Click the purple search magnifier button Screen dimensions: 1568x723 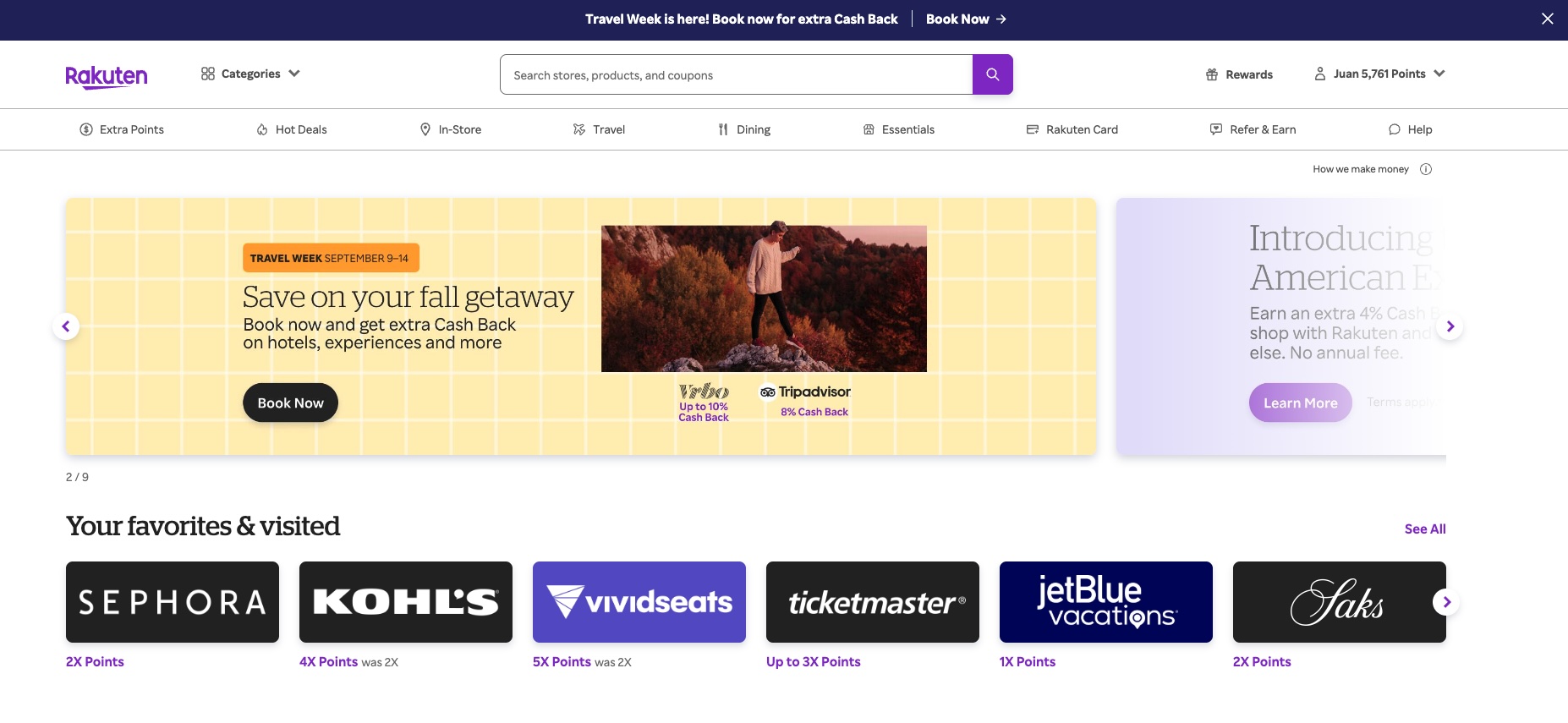993,74
